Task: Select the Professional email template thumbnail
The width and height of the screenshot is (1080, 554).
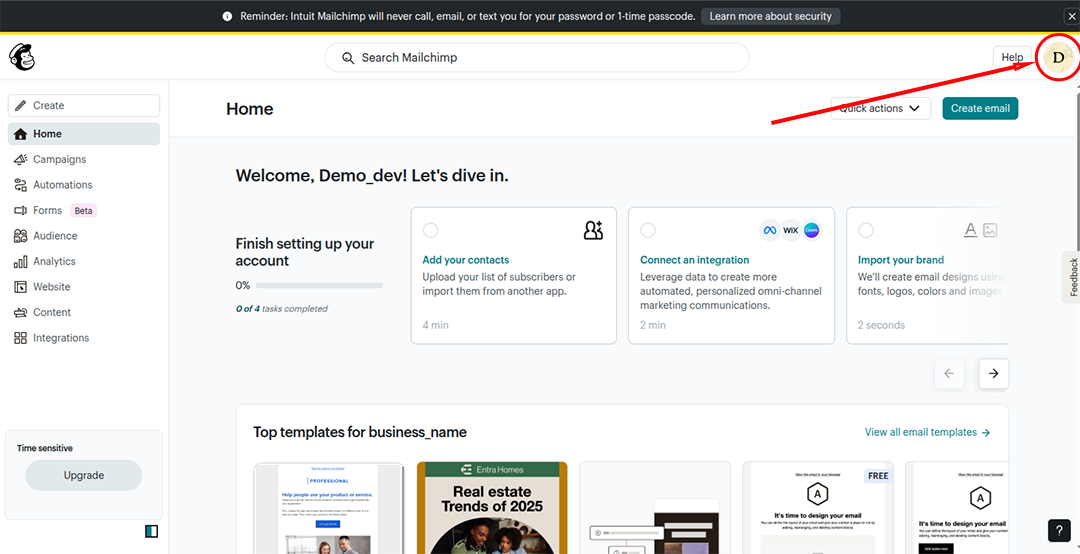Action: click(x=329, y=508)
